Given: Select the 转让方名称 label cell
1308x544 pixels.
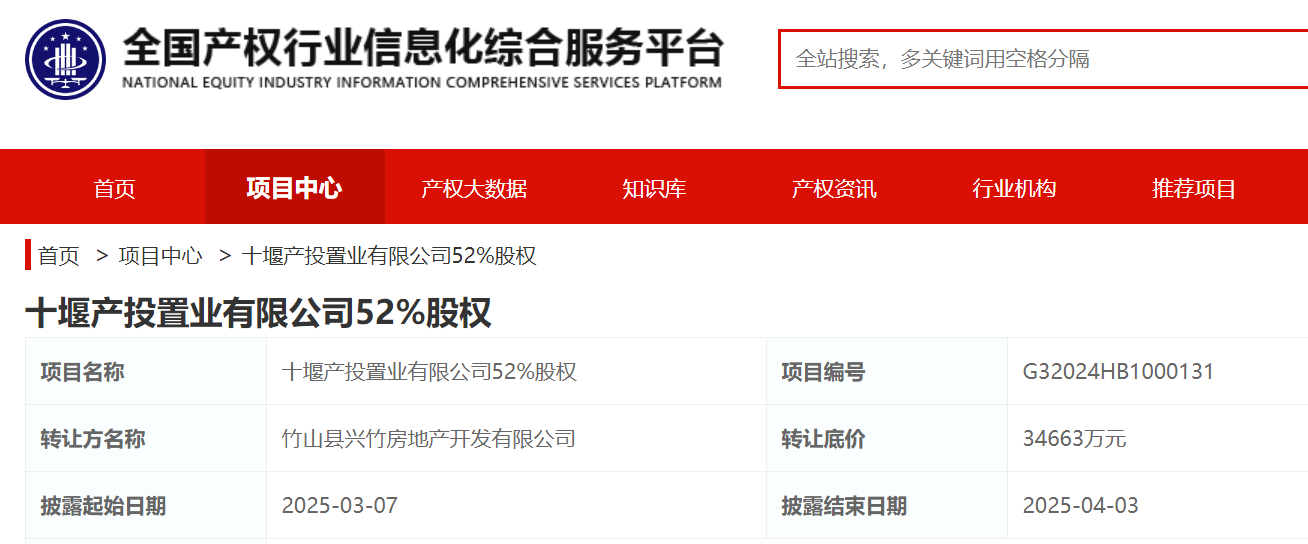Looking at the screenshot, I should click(x=146, y=439).
